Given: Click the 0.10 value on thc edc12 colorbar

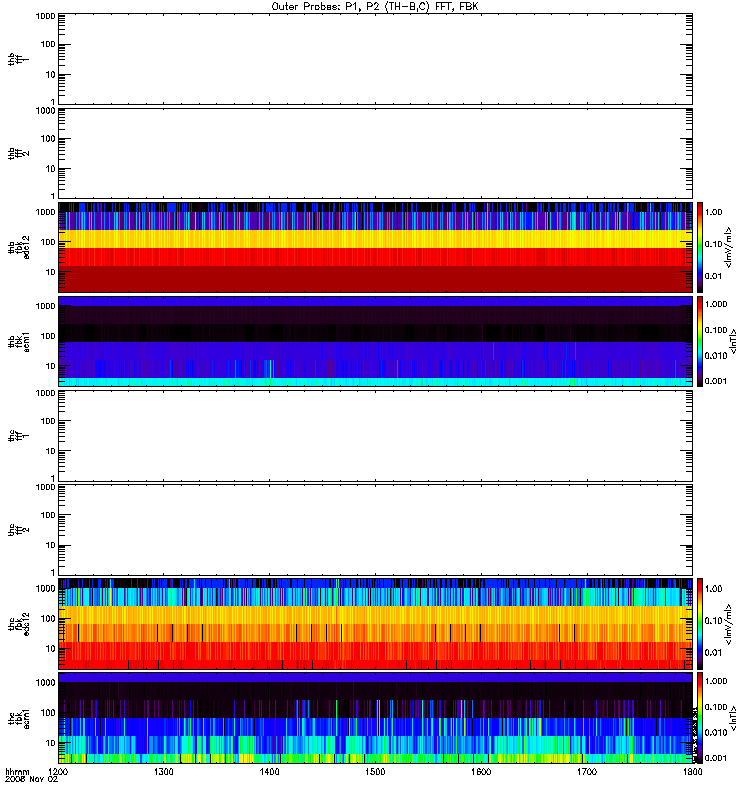Looking at the screenshot, I should click(x=713, y=620).
